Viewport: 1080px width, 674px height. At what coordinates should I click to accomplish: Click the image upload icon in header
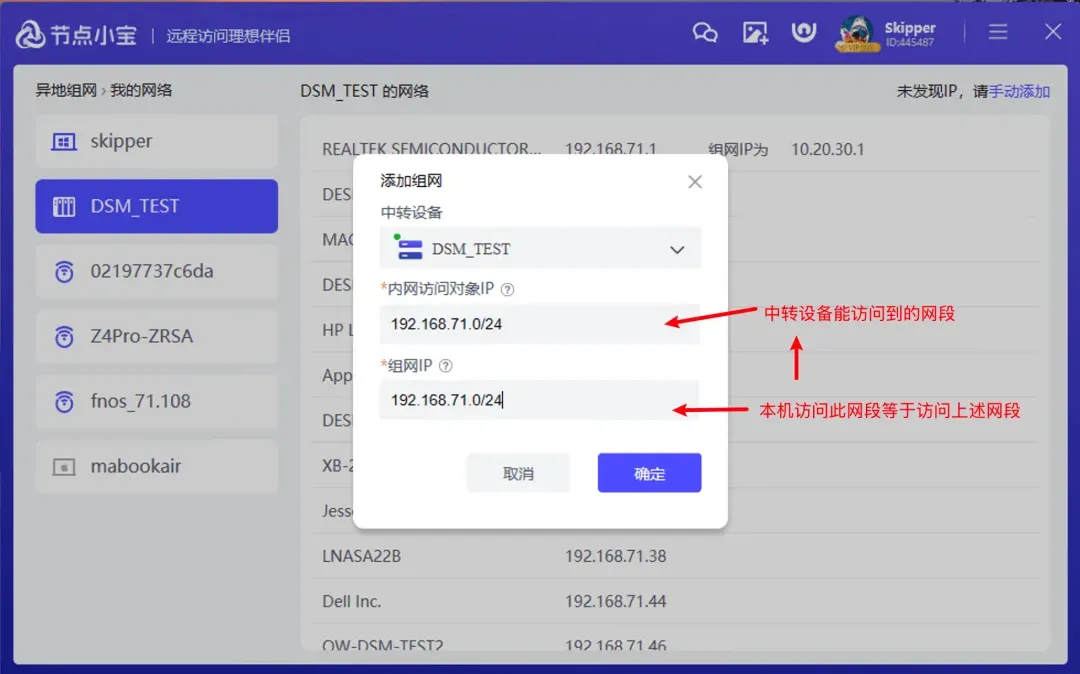click(x=755, y=33)
